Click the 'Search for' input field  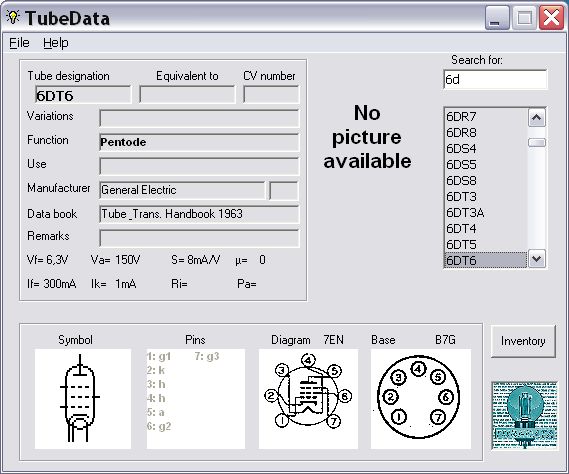tap(495, 79)
